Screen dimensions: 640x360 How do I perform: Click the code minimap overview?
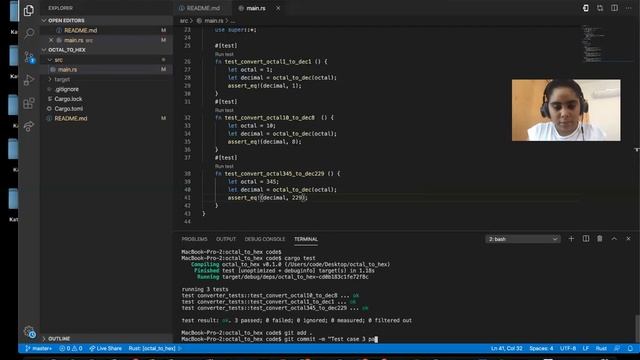point(607,44)
